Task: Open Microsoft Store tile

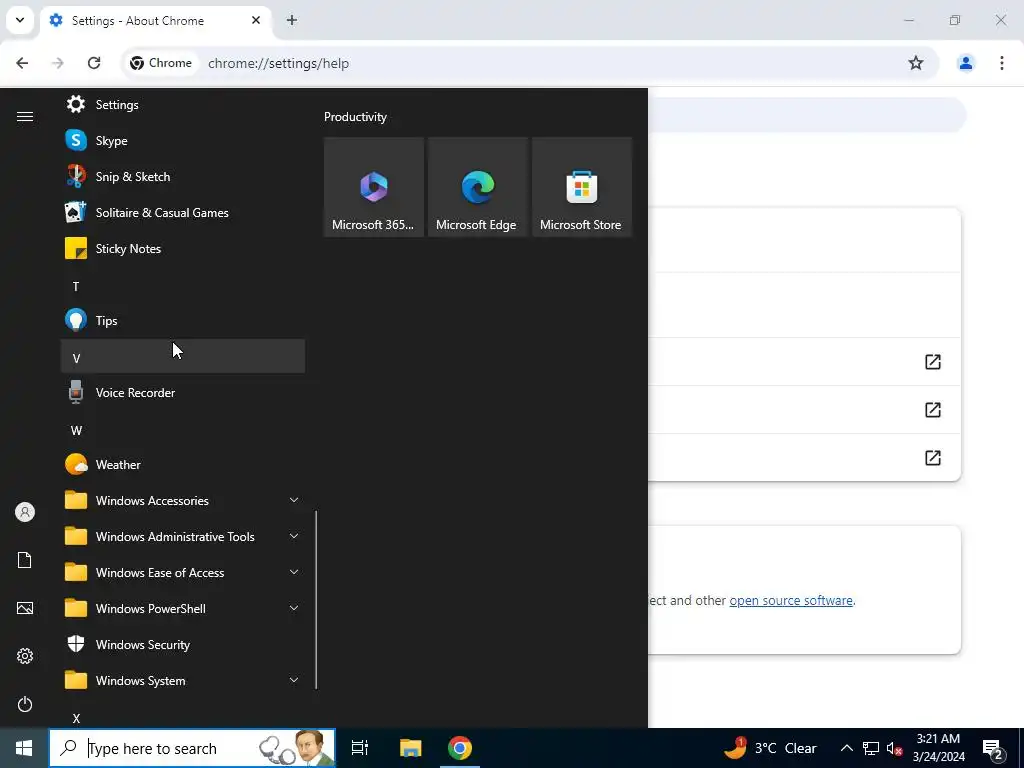Action: click(581, 187)
